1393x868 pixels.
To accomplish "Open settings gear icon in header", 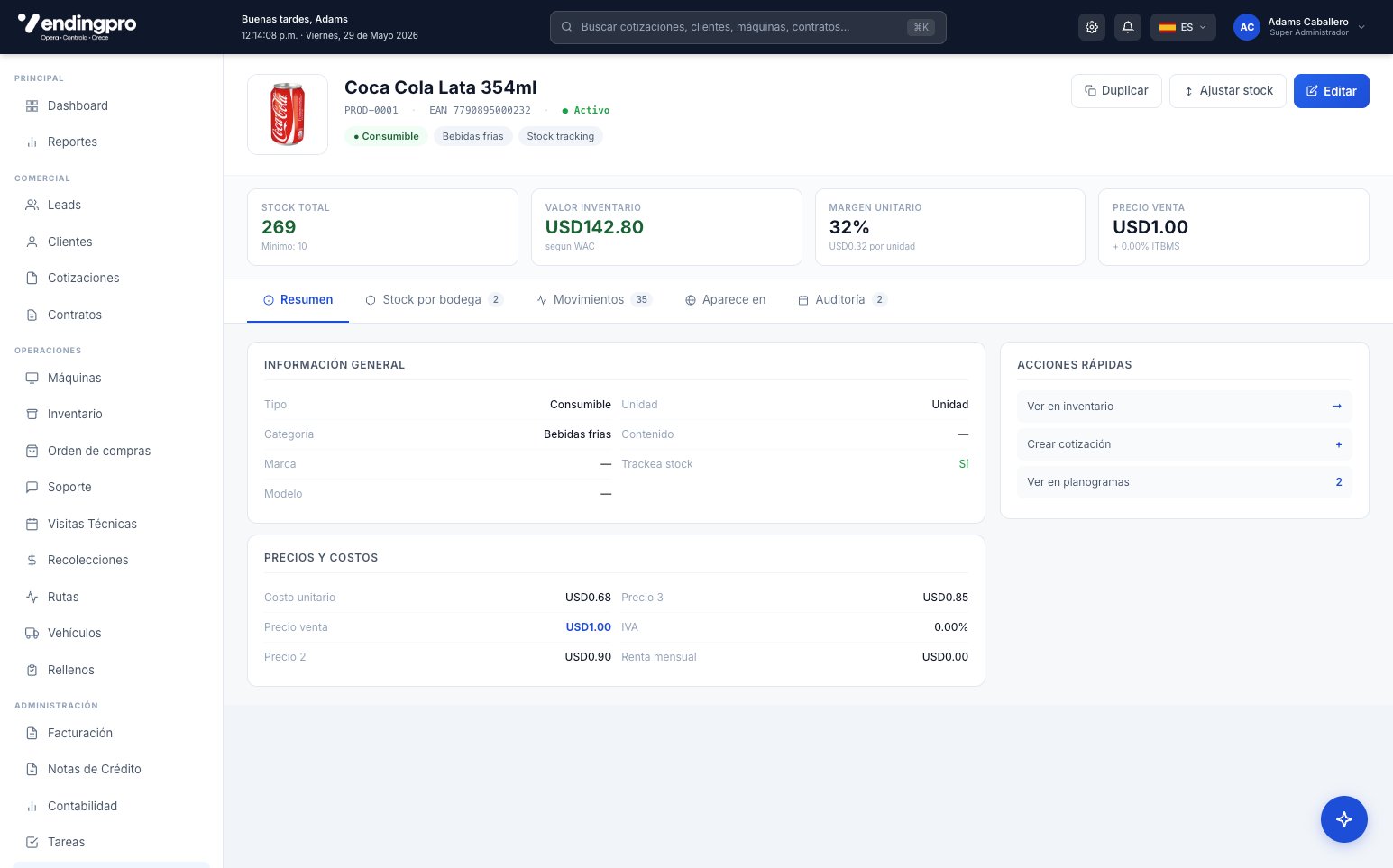I will coord(1092,27).
